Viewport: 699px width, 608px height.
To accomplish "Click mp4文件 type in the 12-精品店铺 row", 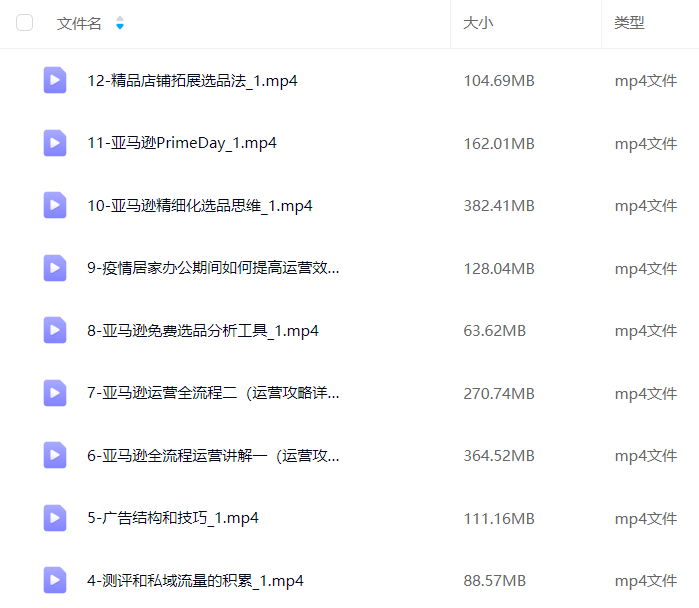I will coord(646,81).
